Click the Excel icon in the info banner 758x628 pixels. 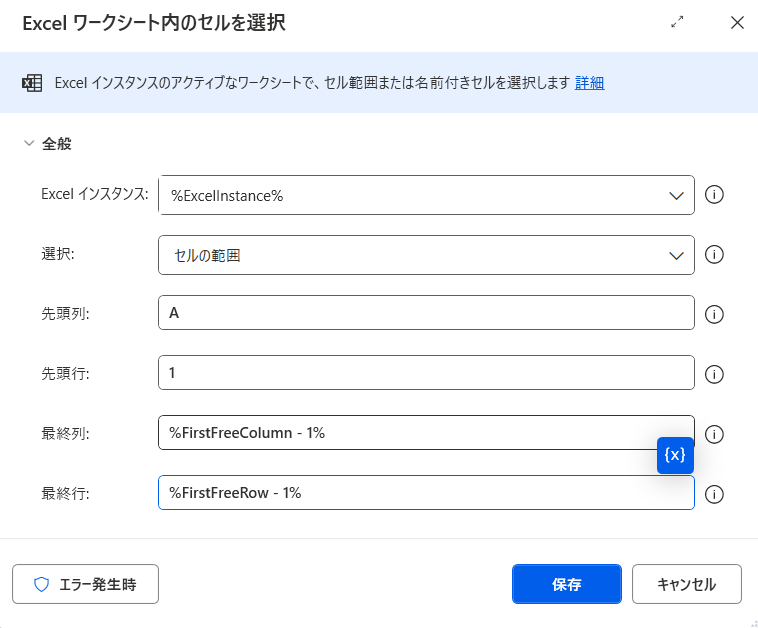tap(32, 83)
